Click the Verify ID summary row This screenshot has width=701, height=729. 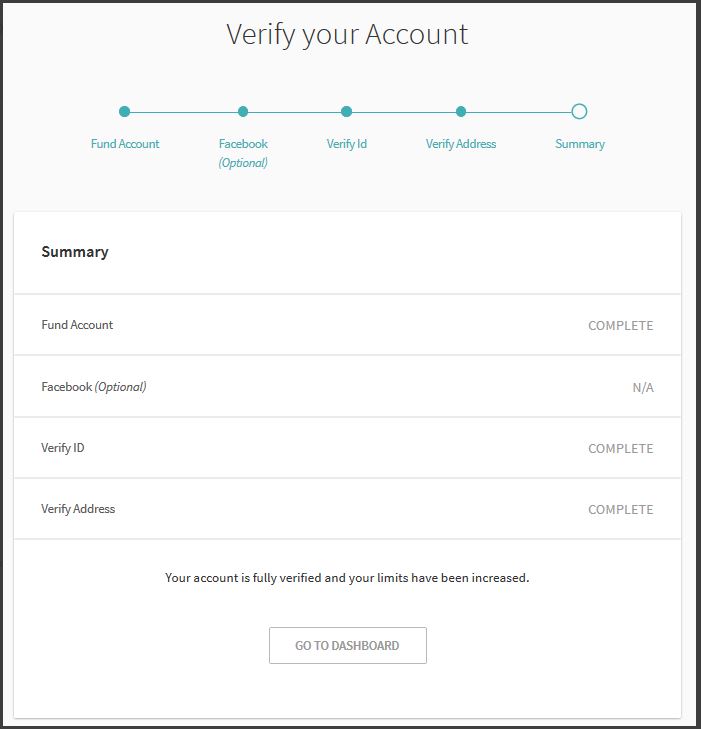point(347,448)
